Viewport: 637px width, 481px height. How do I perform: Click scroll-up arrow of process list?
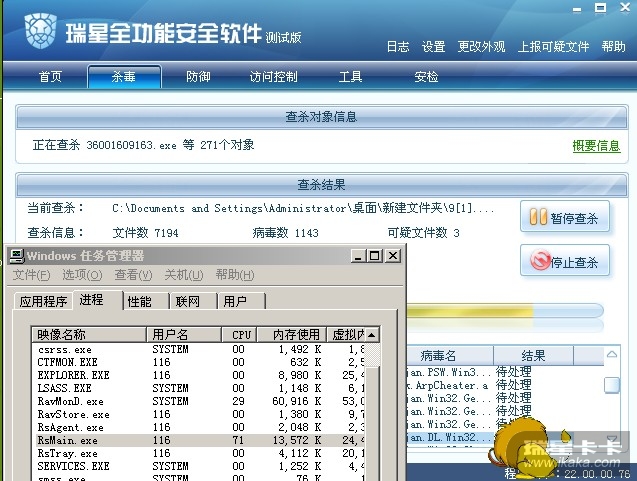[372, 335]
